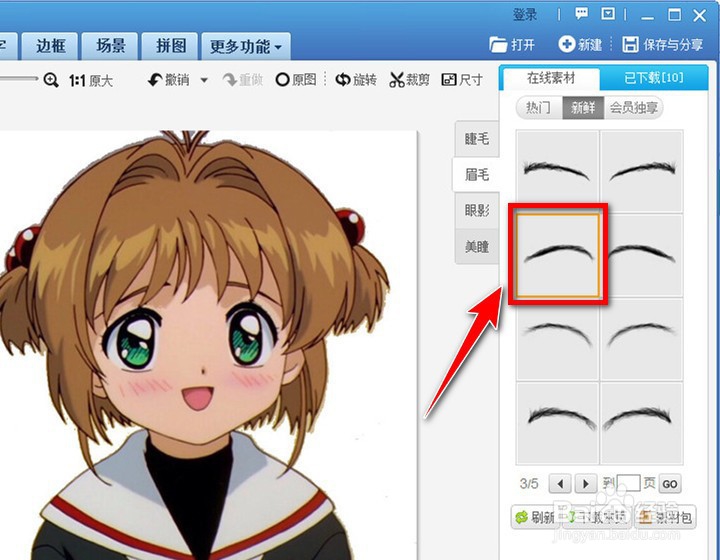Open the 场景 scene tab
The image size is (720, 560).
coord(110,46)
